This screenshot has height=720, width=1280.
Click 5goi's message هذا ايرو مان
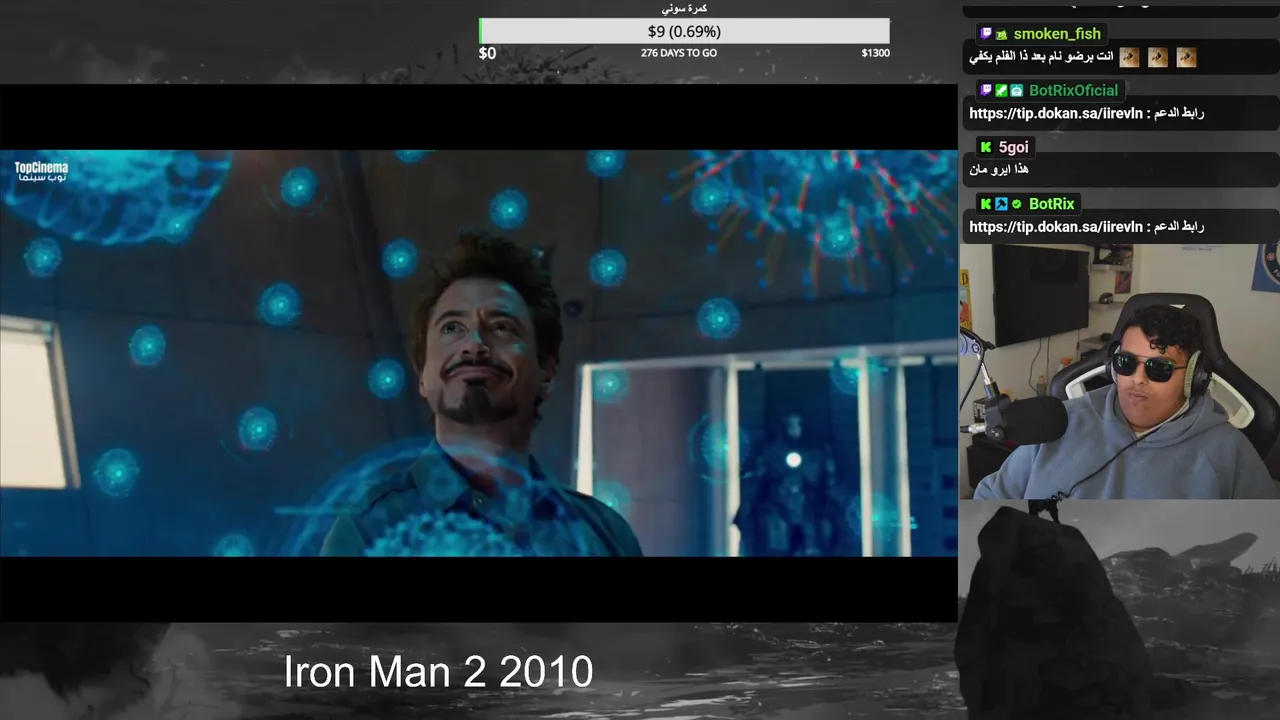coord(999,169)
